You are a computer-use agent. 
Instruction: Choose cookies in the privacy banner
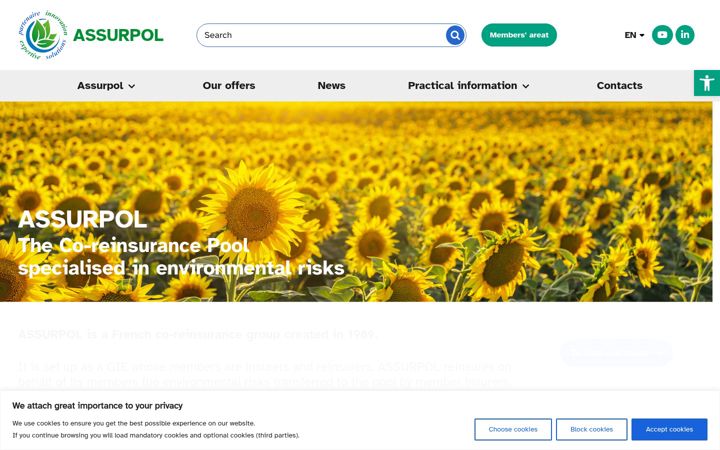513,429
